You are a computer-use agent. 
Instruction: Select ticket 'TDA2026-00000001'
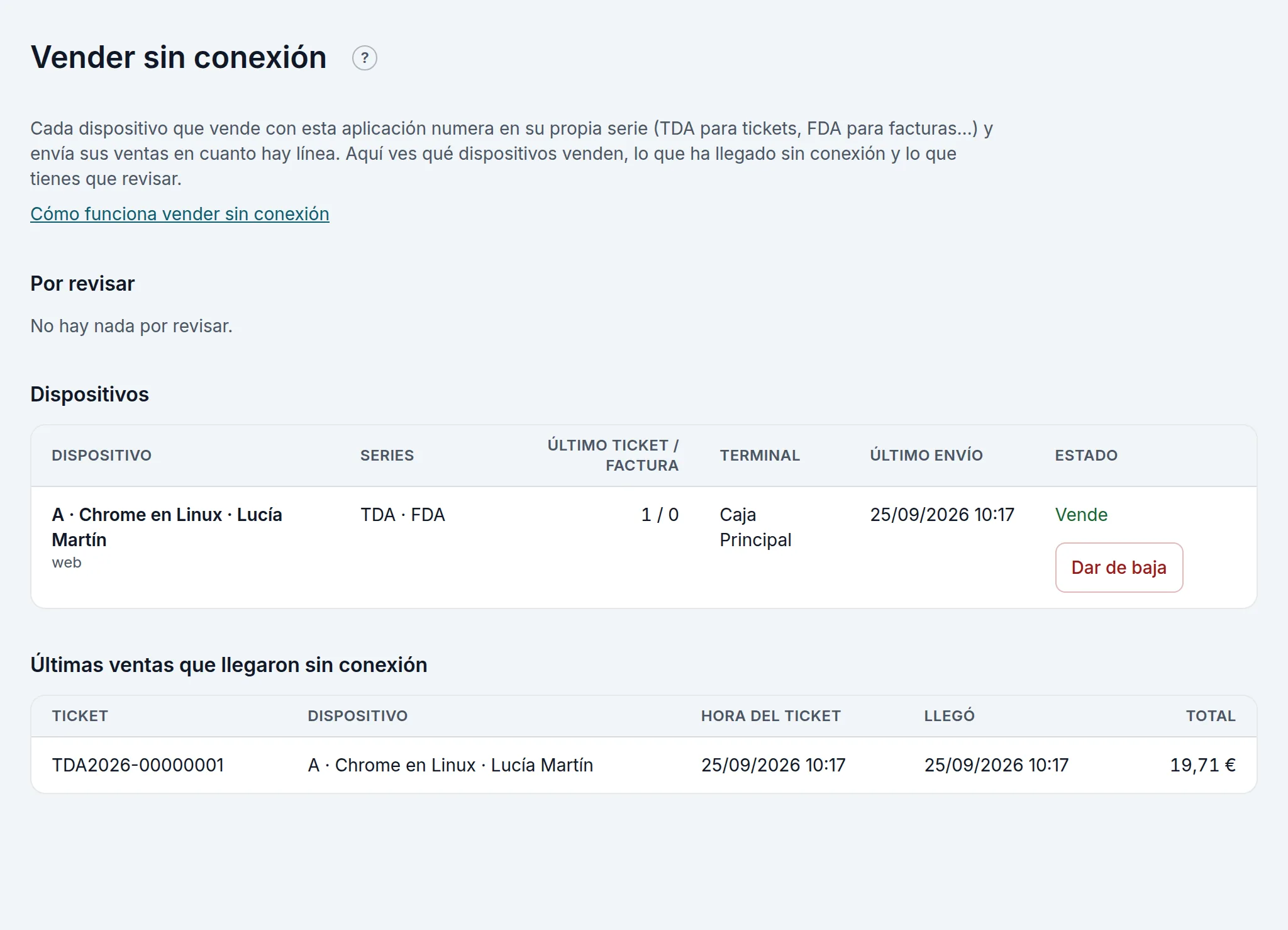click(138, 765)
